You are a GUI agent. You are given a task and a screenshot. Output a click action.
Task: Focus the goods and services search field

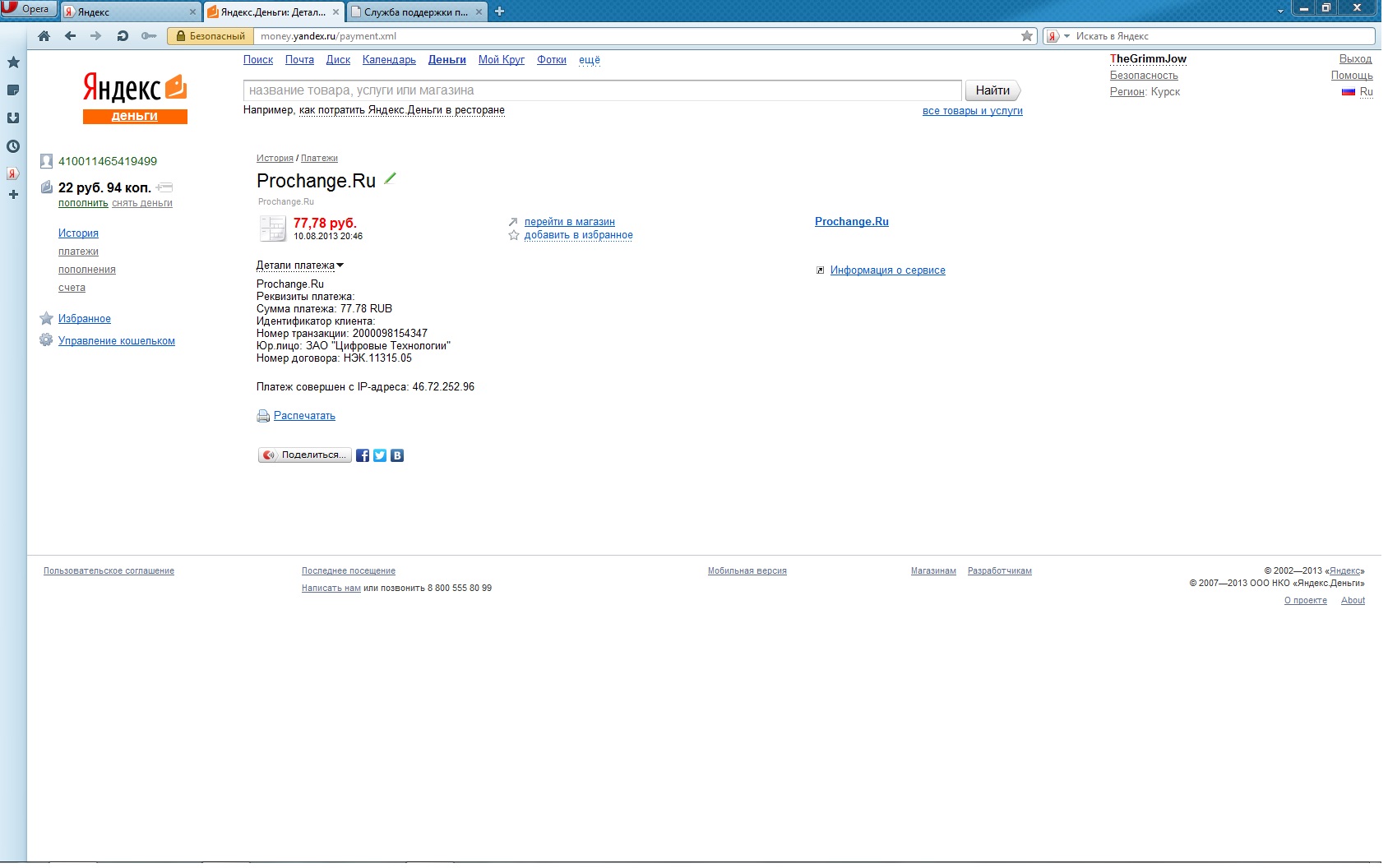pos(603,90)
